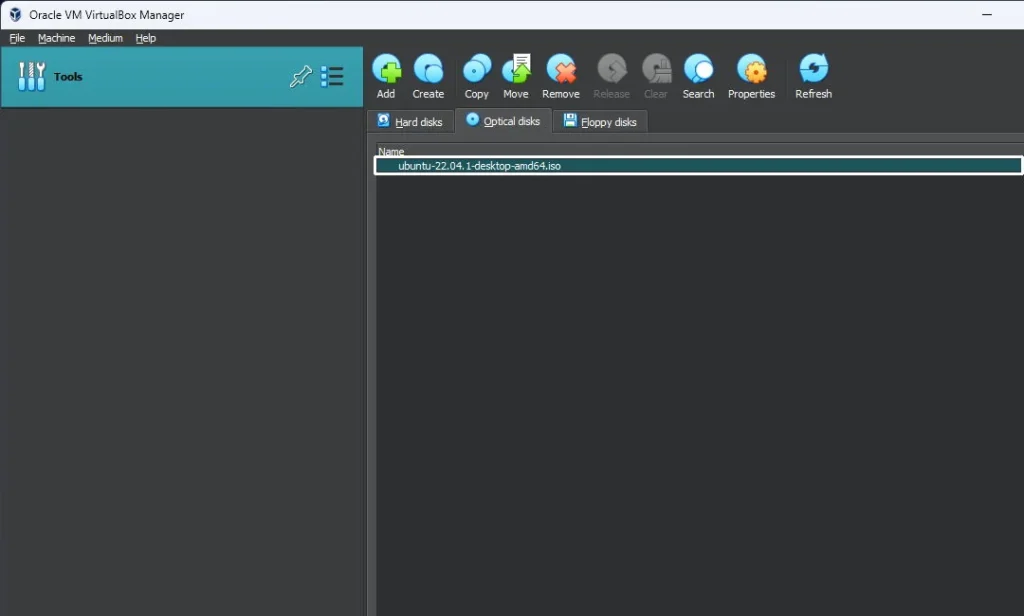Screen dimensions: 1024x616
Task: Click the Remove medium toolbar icon
Action: pos(561,69)
